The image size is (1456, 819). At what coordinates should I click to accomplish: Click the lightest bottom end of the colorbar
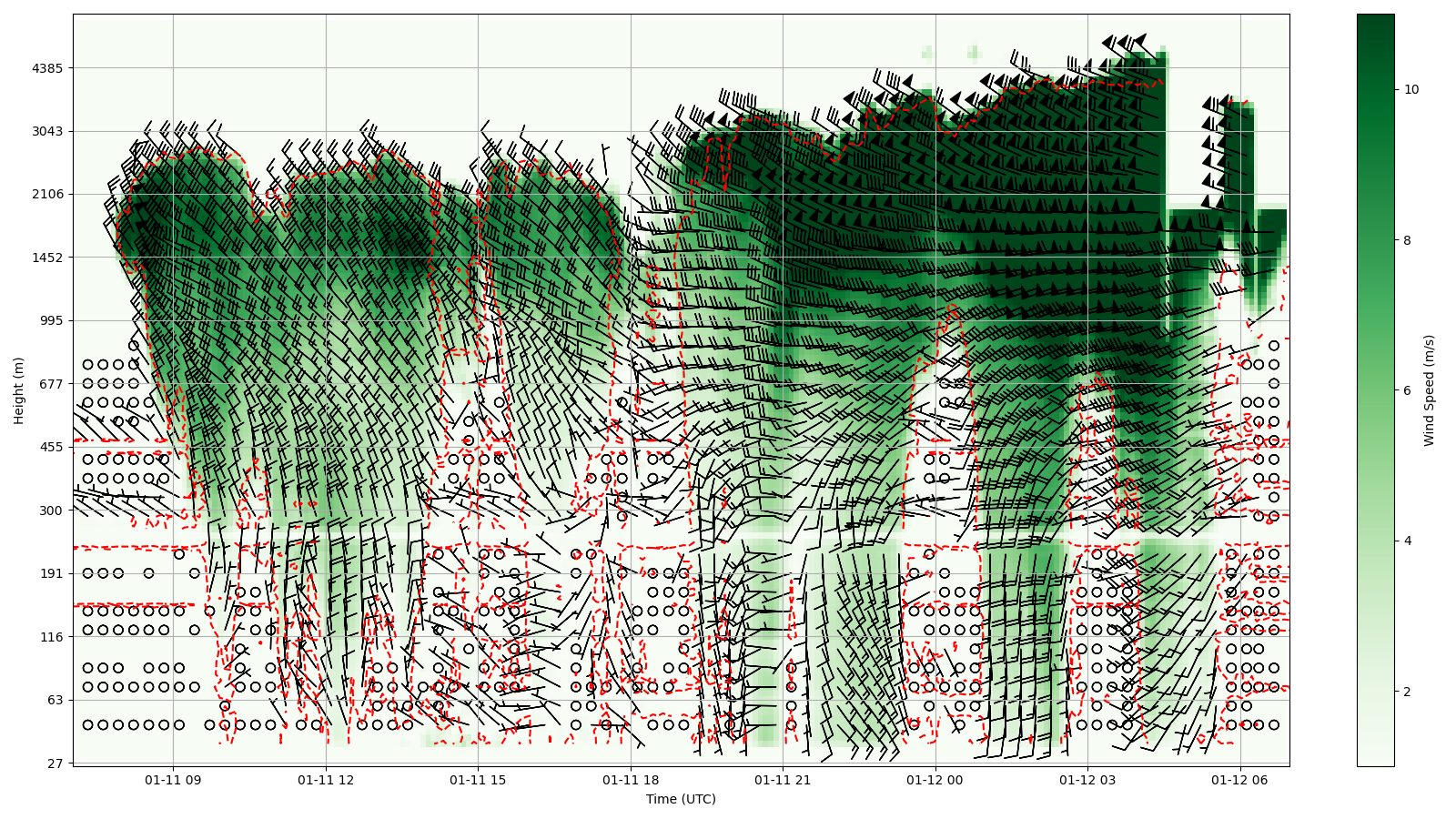[x=1375, y=762]
